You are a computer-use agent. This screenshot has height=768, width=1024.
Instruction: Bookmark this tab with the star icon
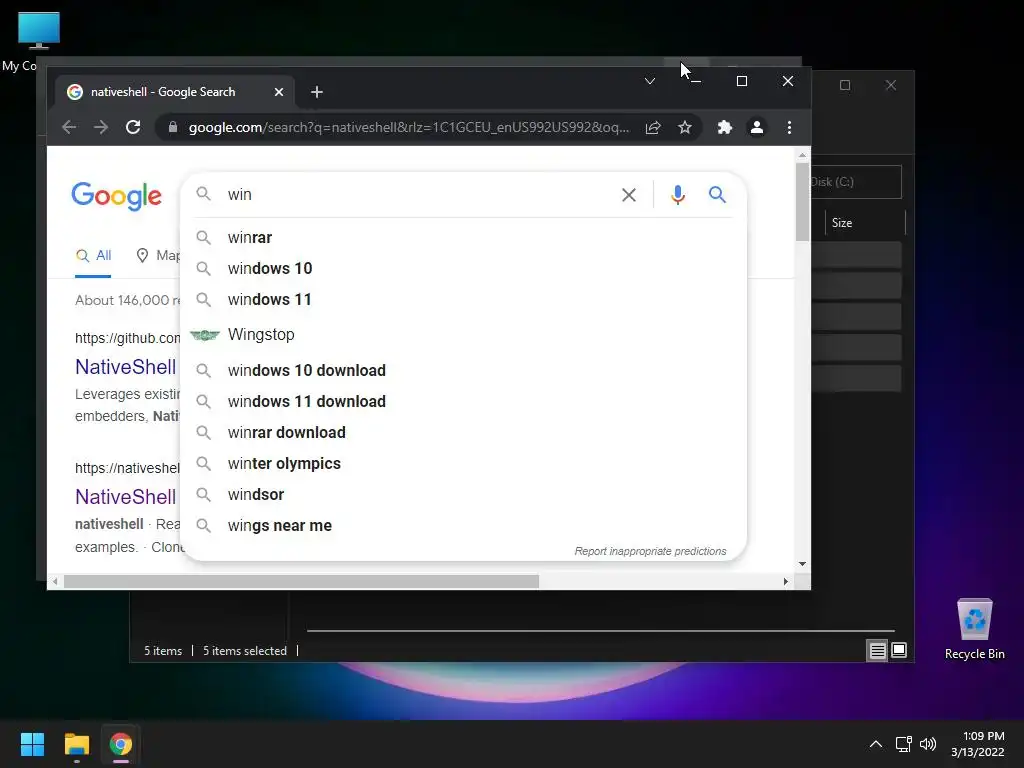(x=684, y=127)
